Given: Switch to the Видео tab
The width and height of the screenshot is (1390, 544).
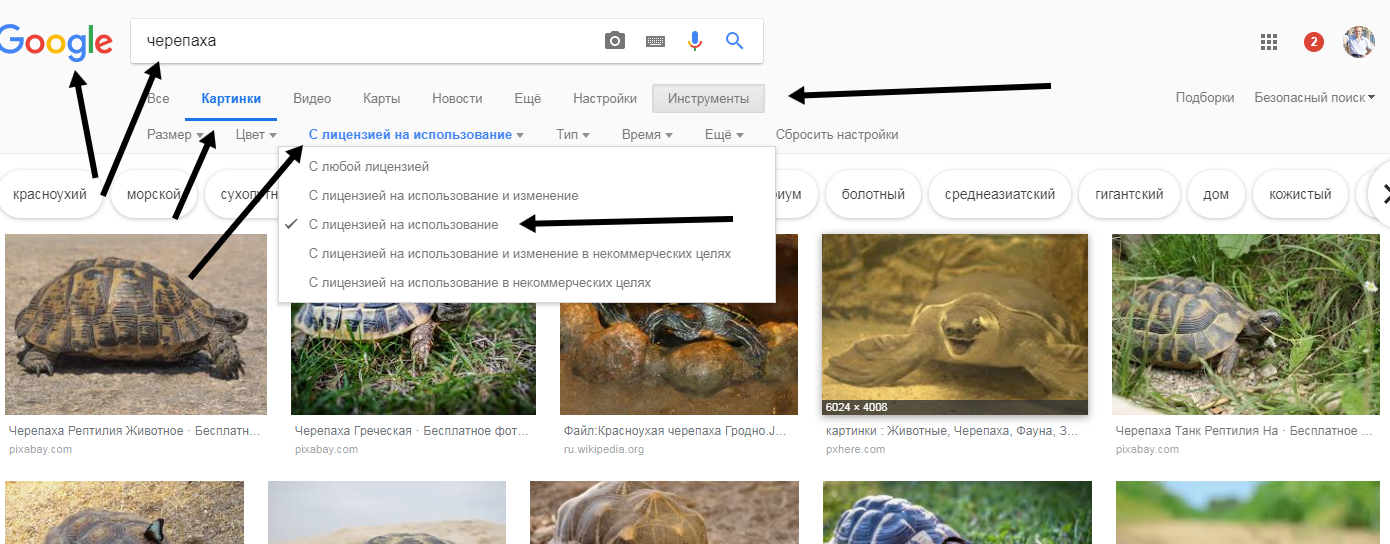Looking at the screenshot, I should tap(312, 98).
